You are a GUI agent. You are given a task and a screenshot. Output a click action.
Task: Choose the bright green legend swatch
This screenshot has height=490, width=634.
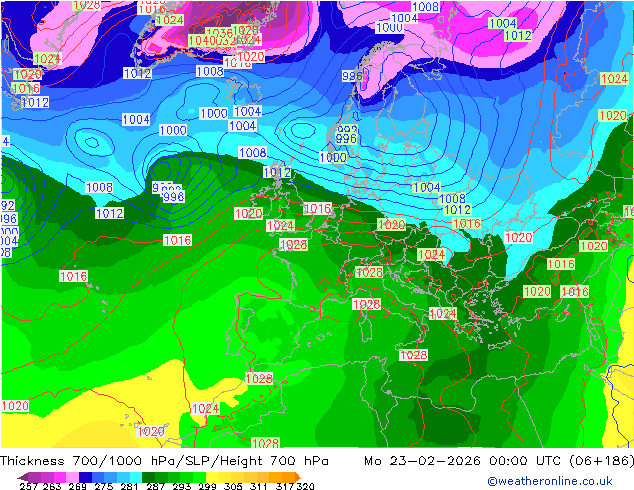pyautogui.click(x=199, y=477)
